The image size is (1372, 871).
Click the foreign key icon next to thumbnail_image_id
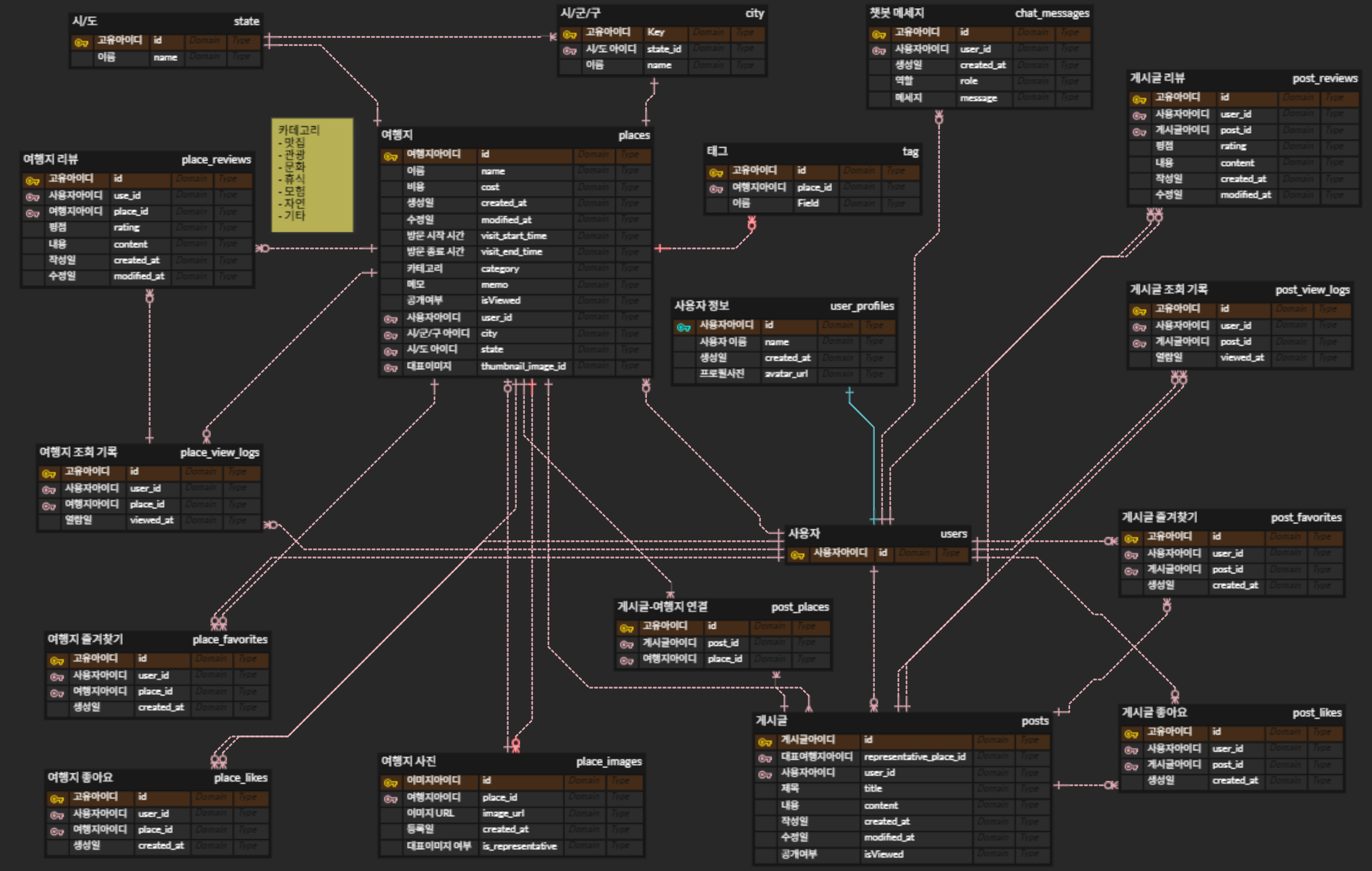tap(391, 368)
